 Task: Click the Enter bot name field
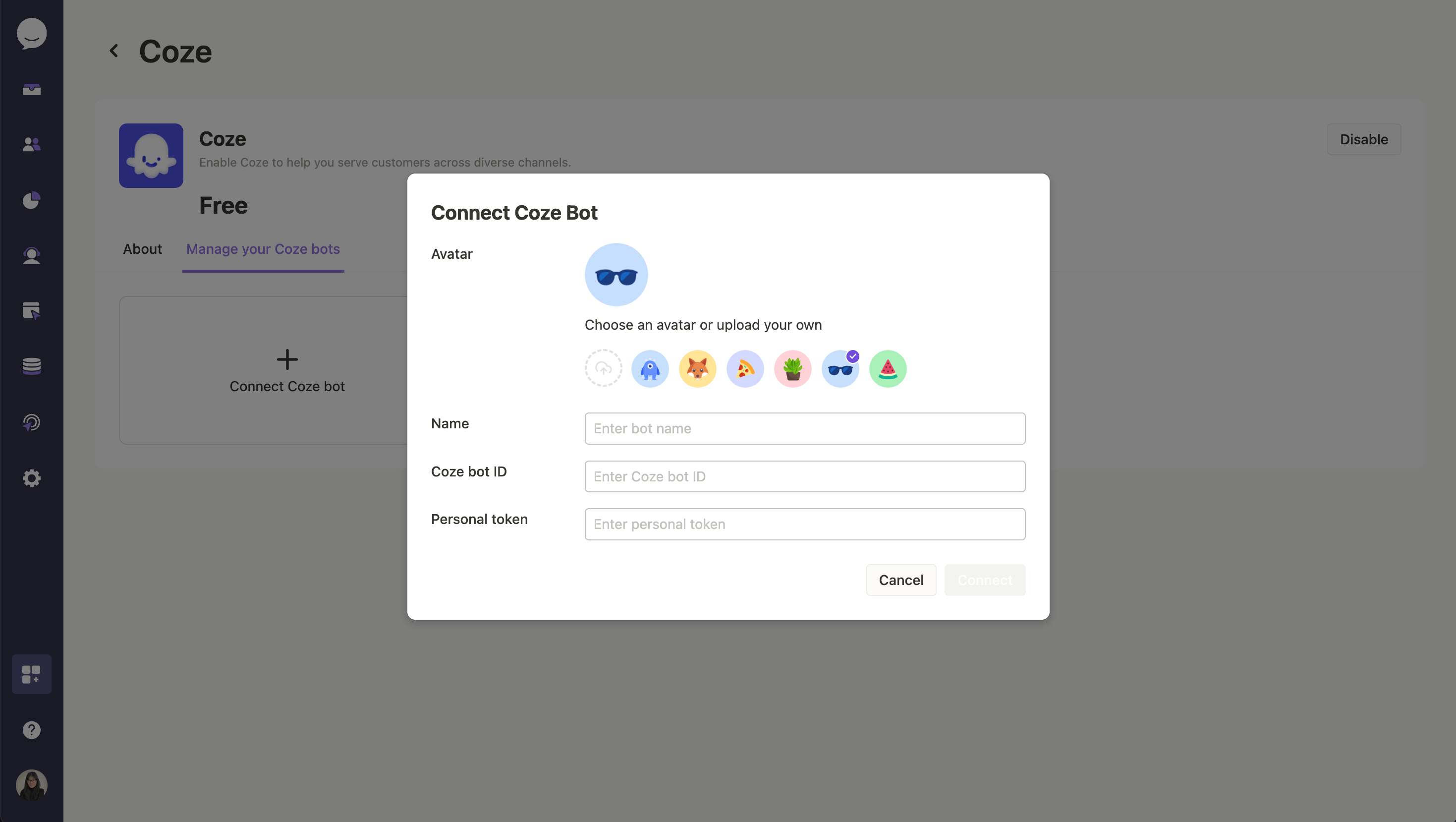tap(805, 428)
